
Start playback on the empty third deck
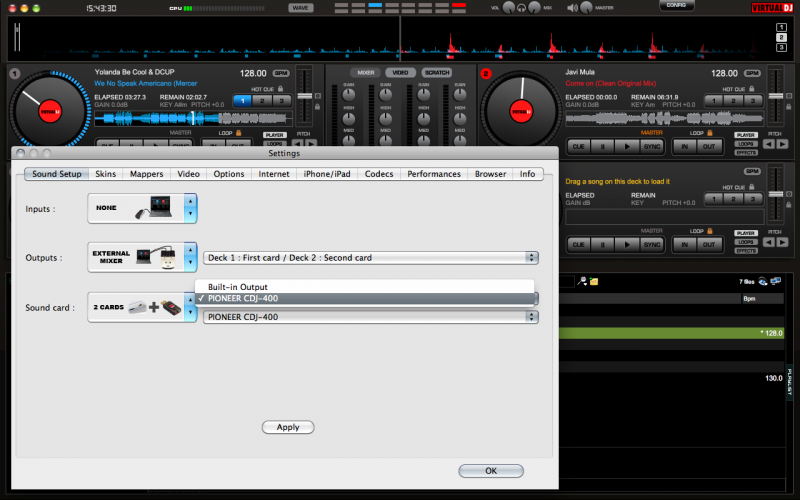[x=627, y=244]
